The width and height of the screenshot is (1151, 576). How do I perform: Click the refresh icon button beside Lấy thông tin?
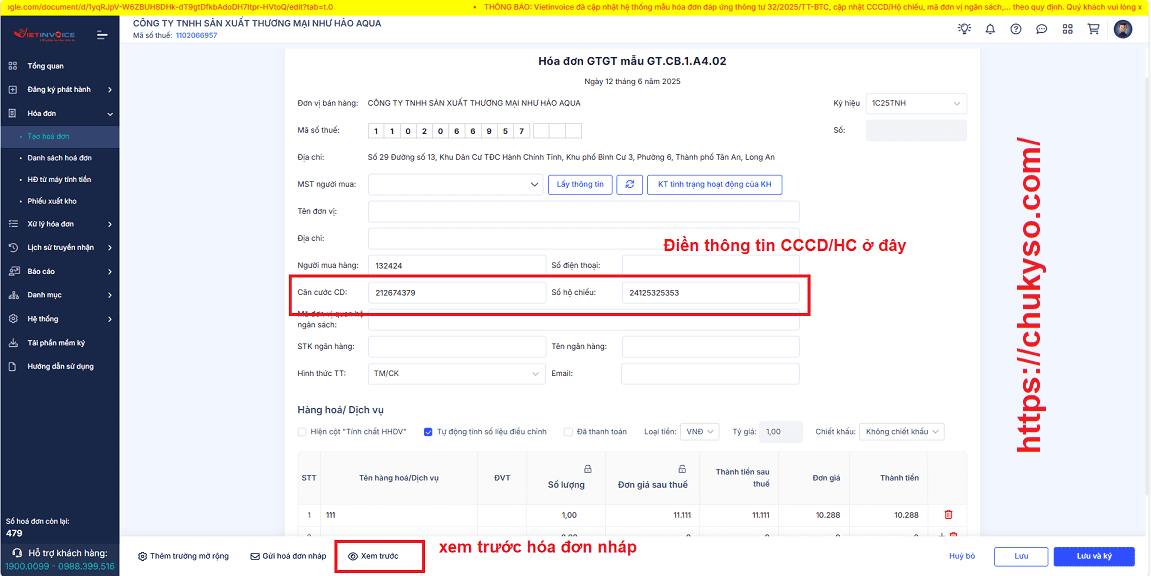coord(629,184)
